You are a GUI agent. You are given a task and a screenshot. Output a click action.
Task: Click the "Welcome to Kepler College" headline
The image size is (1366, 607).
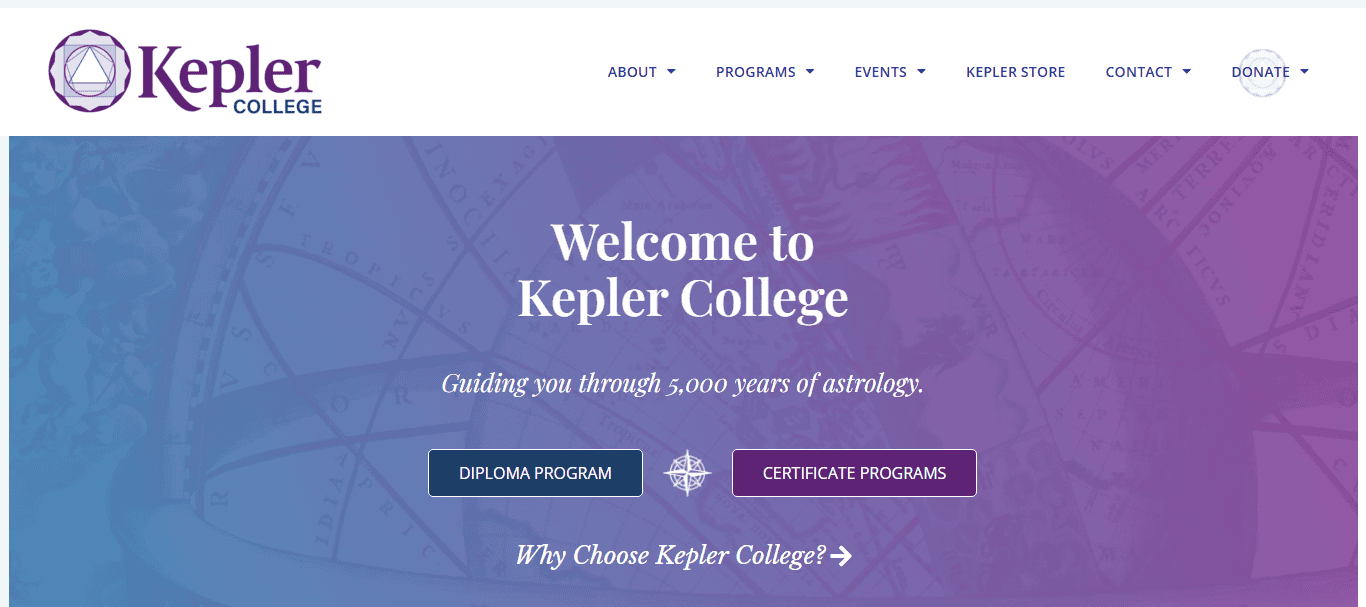[682, 270]
